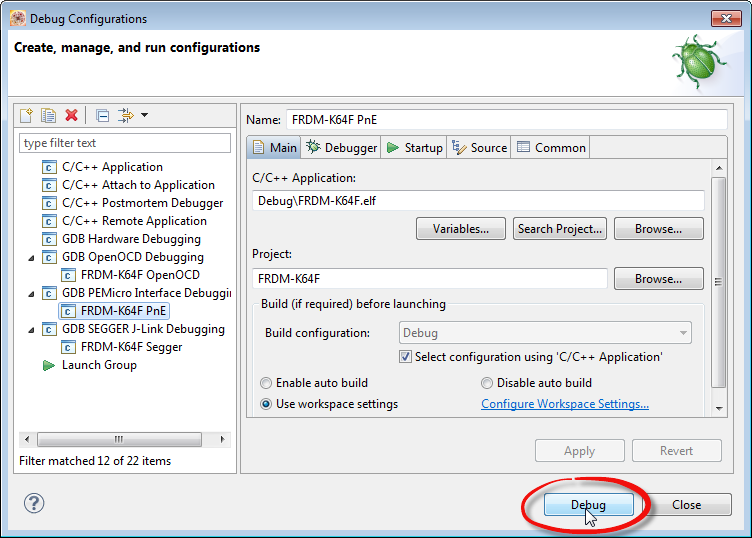Image resolution: width=752 pixels, height=538 pixels.
Task: Select the Enable auto build radio button
Action: click(x=266, y=383)
